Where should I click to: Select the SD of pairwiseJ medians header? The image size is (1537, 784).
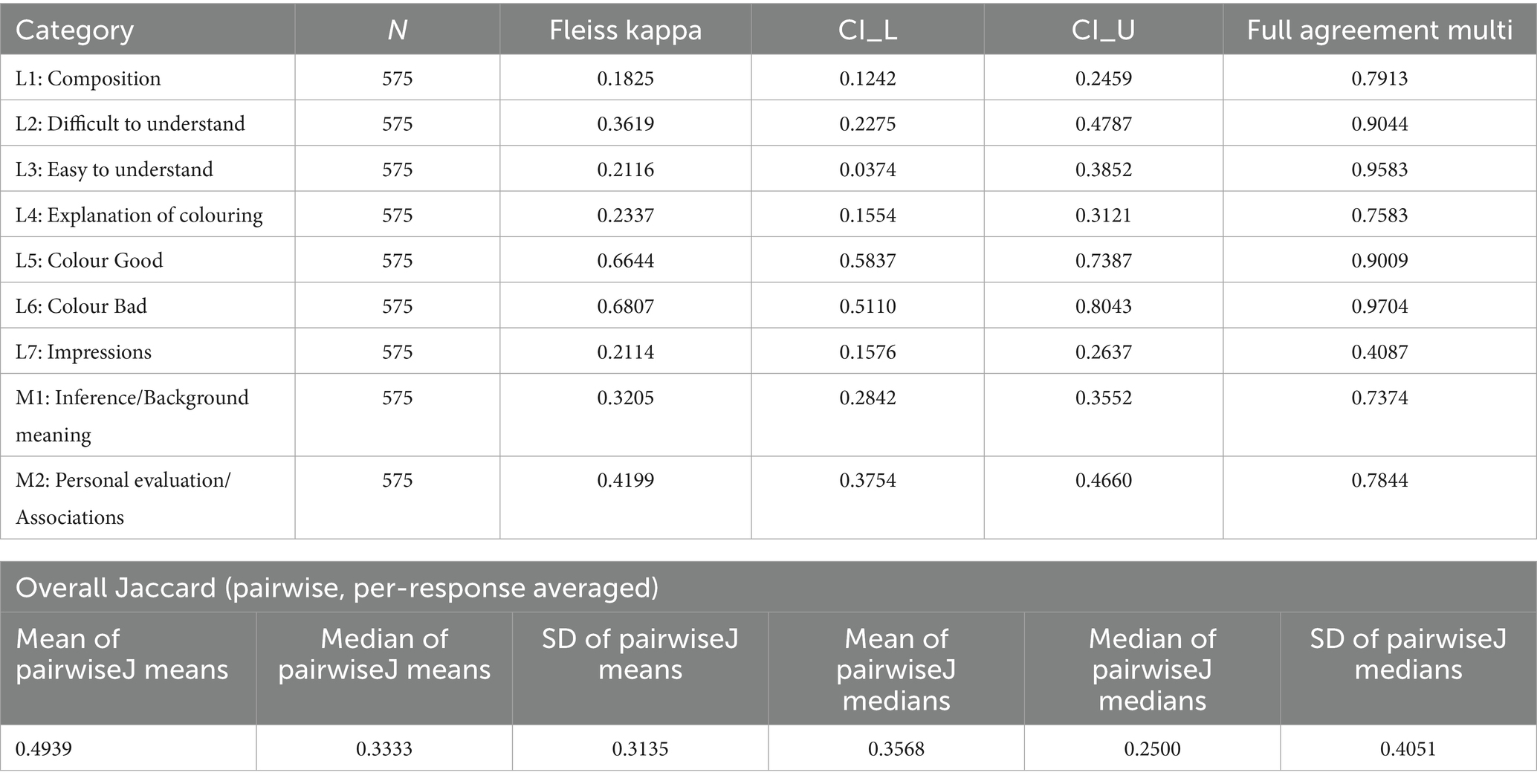pyautogui.click(x=1408, y=654)
